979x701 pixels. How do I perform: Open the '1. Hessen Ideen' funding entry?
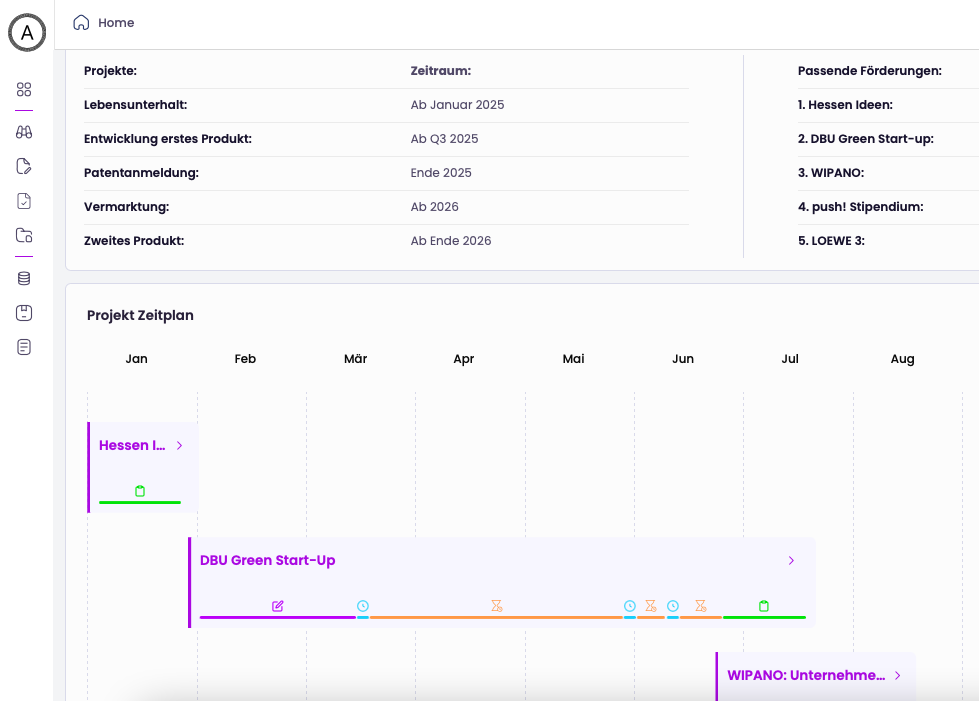pos(845,105)
